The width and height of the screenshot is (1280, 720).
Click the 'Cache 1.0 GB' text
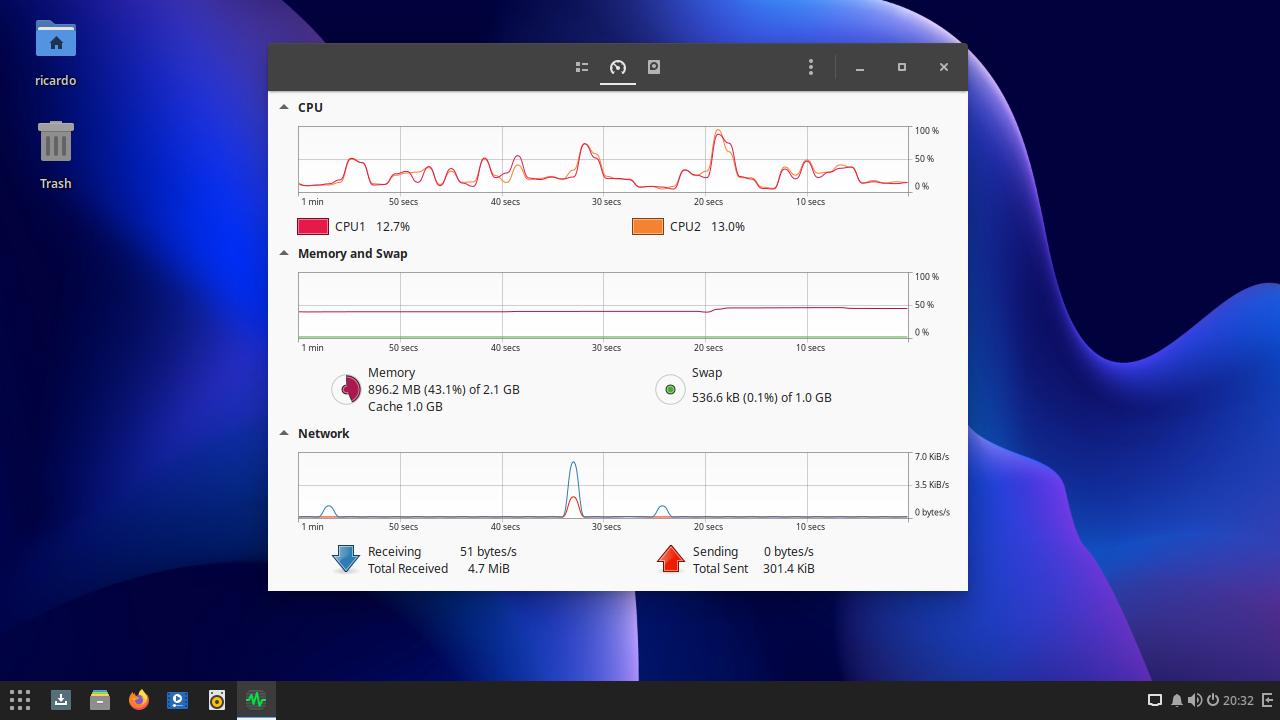coord(405,406)
